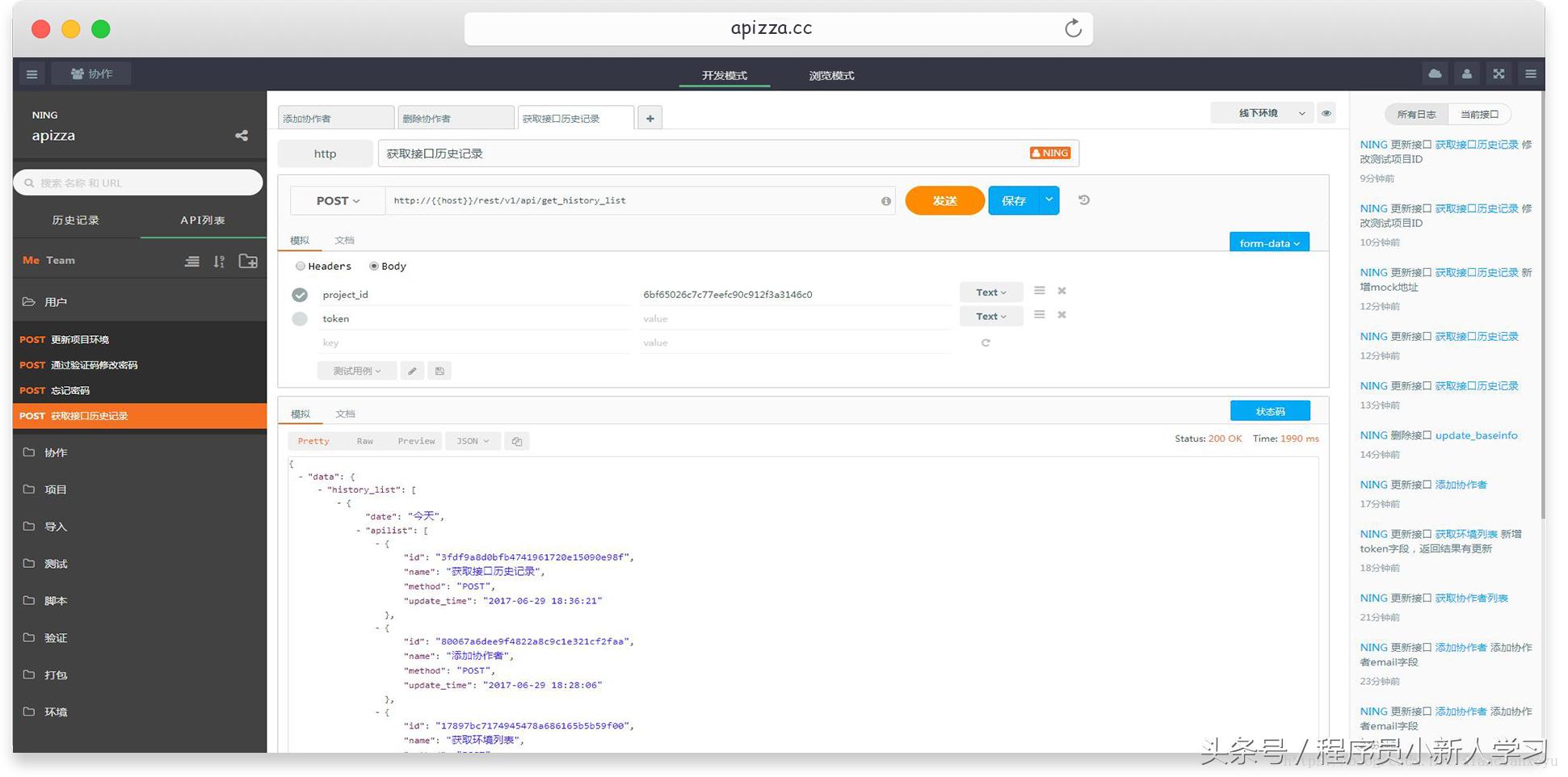Screen dimensions: 1568x777
Task: Click the 状态码 button
Action: (1270, 411)
